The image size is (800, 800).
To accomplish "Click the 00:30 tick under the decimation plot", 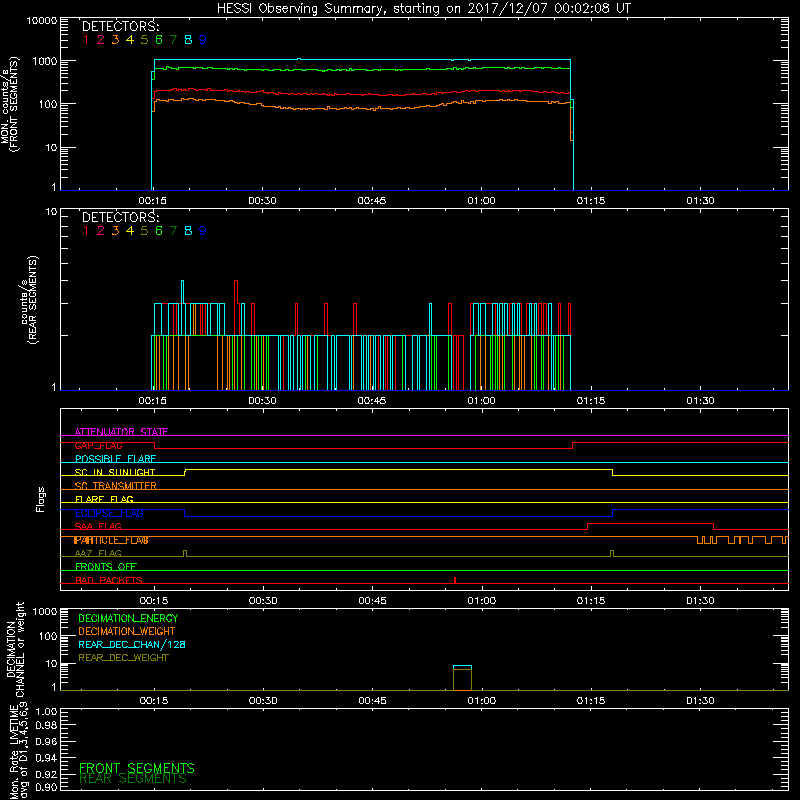I will tap(263, 701).
